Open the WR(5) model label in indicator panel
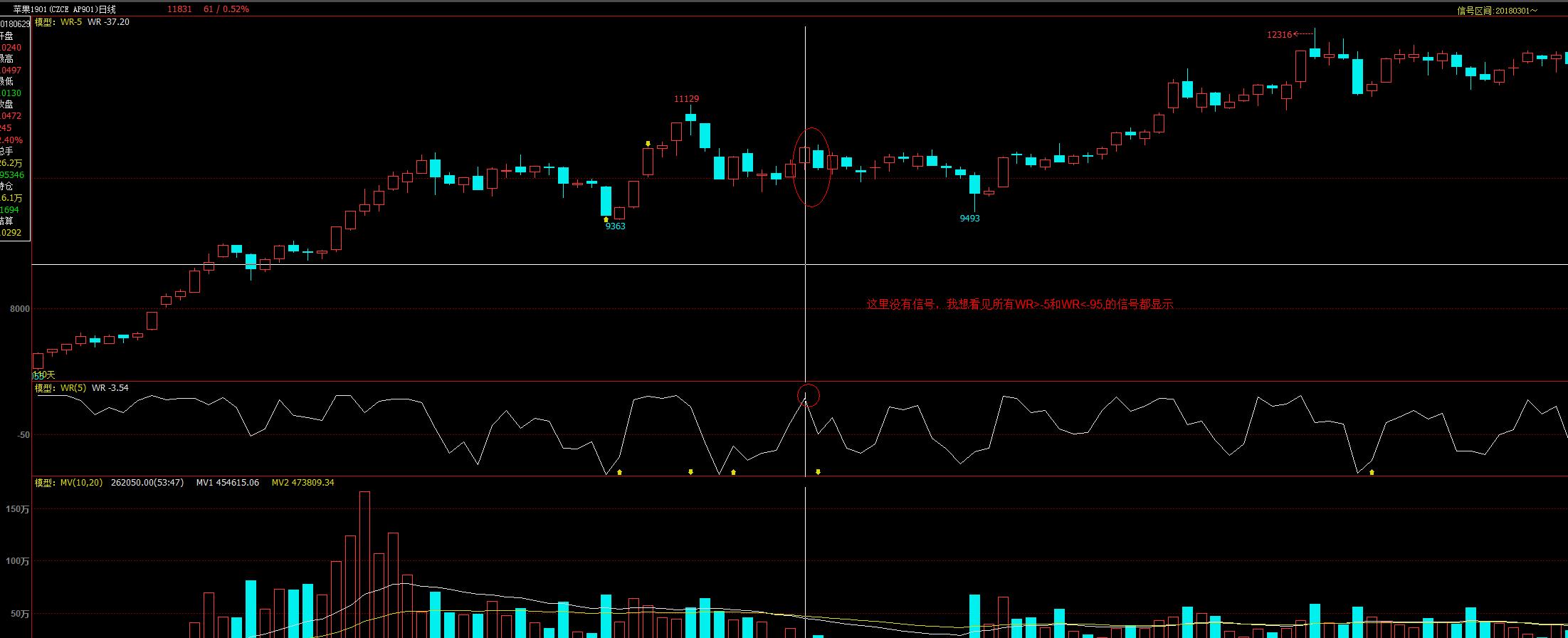 click(73, 388)
